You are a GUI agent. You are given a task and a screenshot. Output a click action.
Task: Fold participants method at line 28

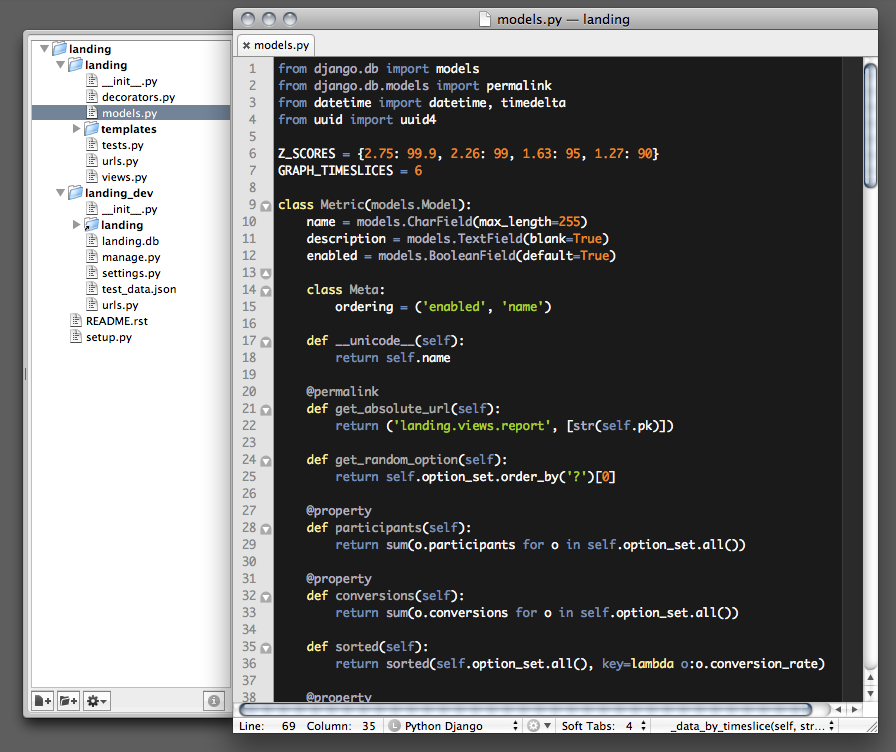pos(266,529)
